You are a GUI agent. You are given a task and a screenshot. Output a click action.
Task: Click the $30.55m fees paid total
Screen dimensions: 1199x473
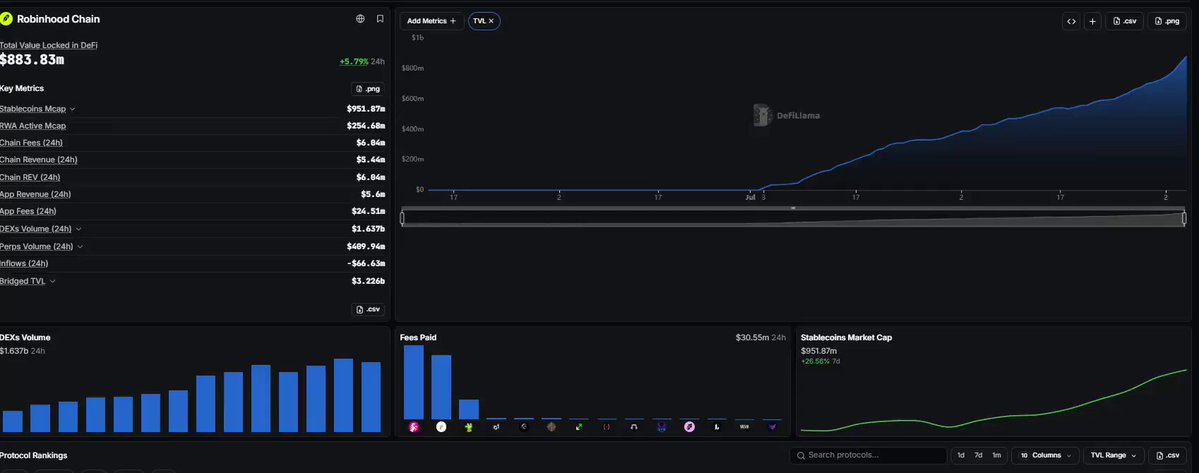tap(752, 337)
